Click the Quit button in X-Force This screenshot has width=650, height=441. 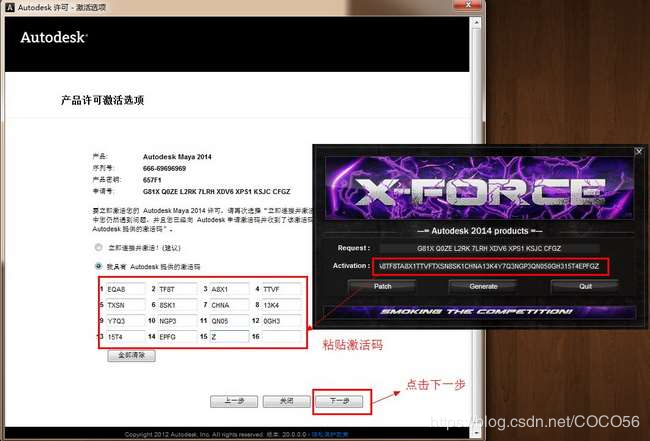tap(585, 286)
